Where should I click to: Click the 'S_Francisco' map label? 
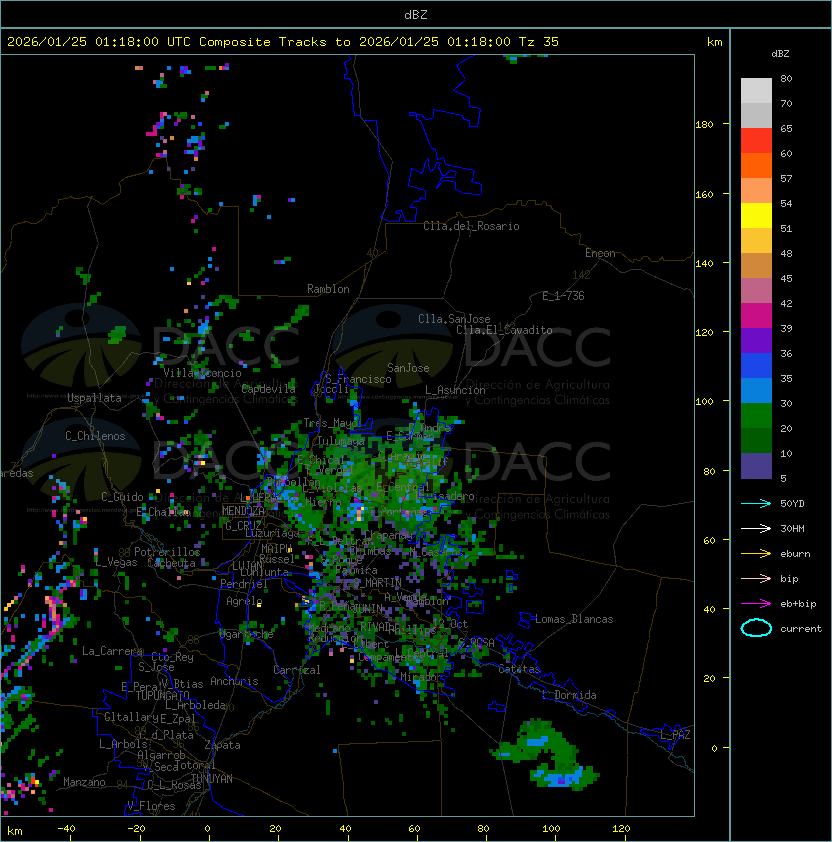(358, 379)
